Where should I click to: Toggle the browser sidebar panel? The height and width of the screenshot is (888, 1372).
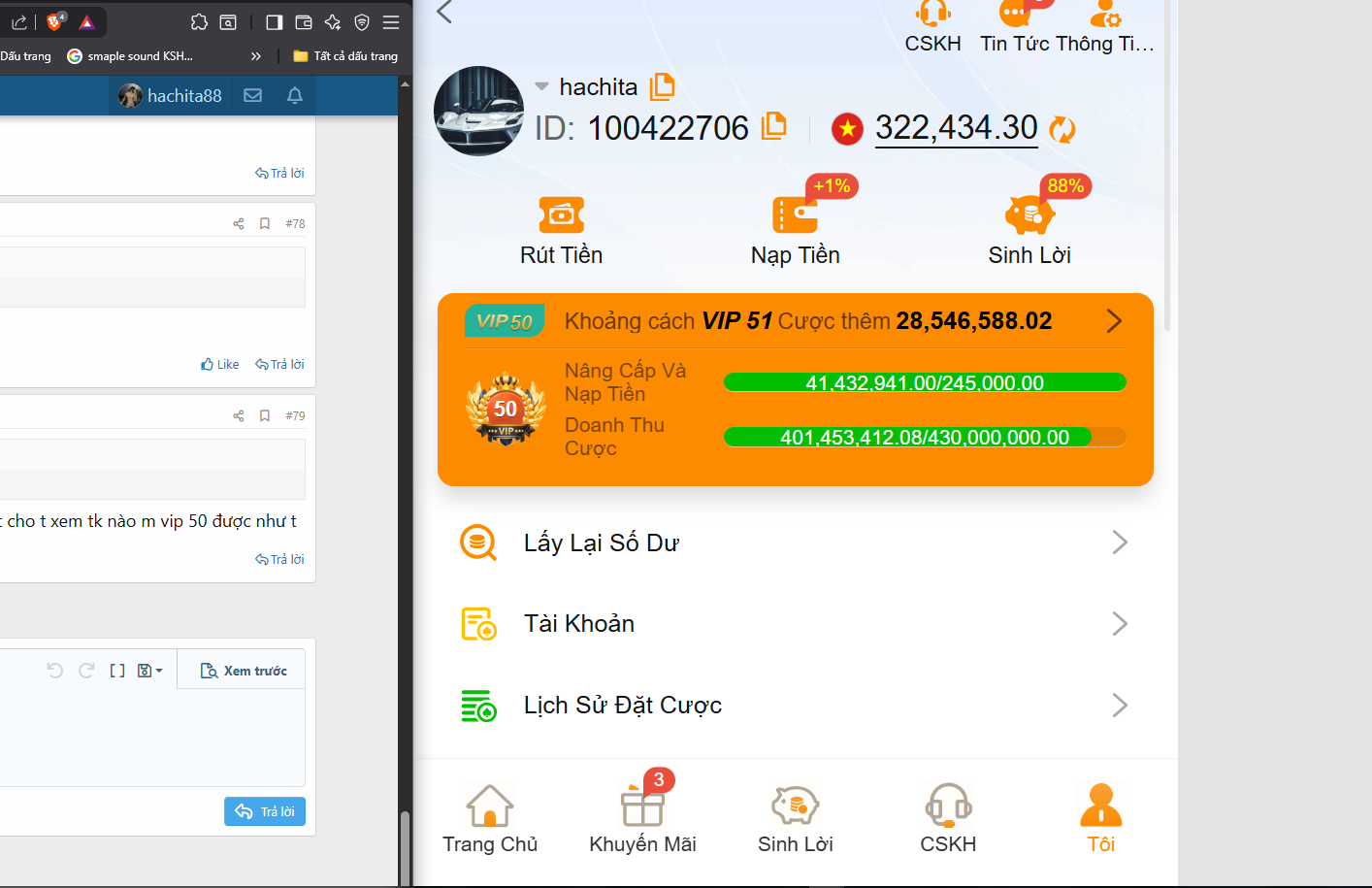coord(275,22)
